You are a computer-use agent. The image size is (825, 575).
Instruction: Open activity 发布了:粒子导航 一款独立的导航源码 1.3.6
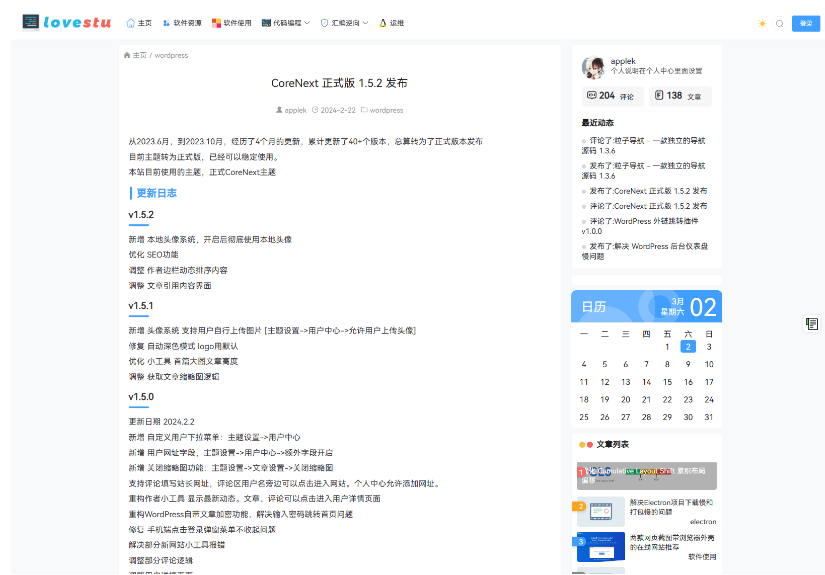click(x=643, y=170)
